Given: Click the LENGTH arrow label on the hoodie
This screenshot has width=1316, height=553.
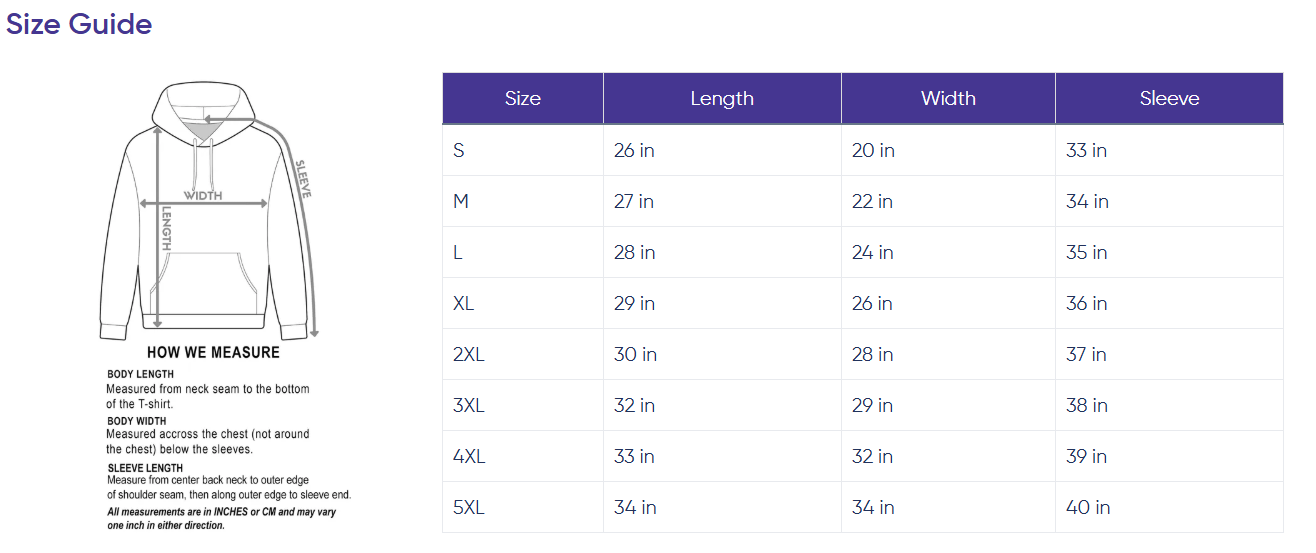Looking at the screenshot, I should click(168, 228).
